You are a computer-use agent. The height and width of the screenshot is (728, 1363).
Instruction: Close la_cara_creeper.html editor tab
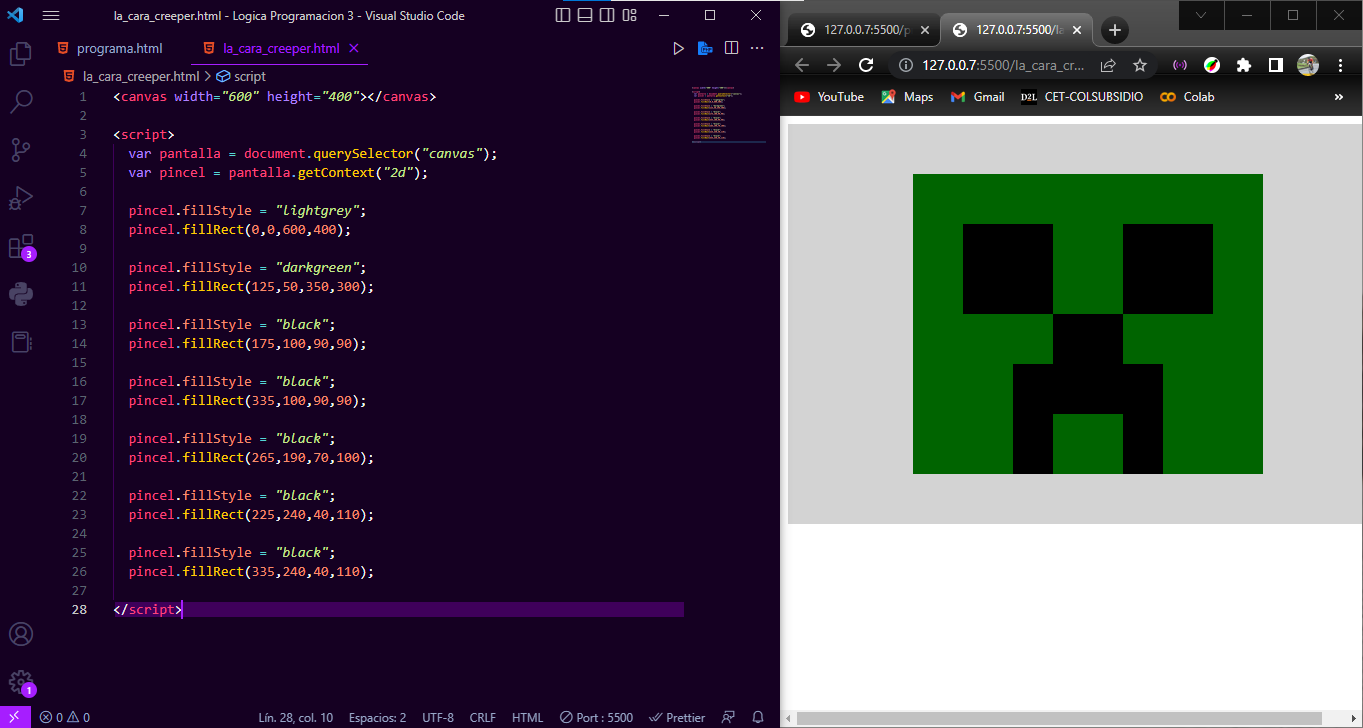[x=354, y=48]
